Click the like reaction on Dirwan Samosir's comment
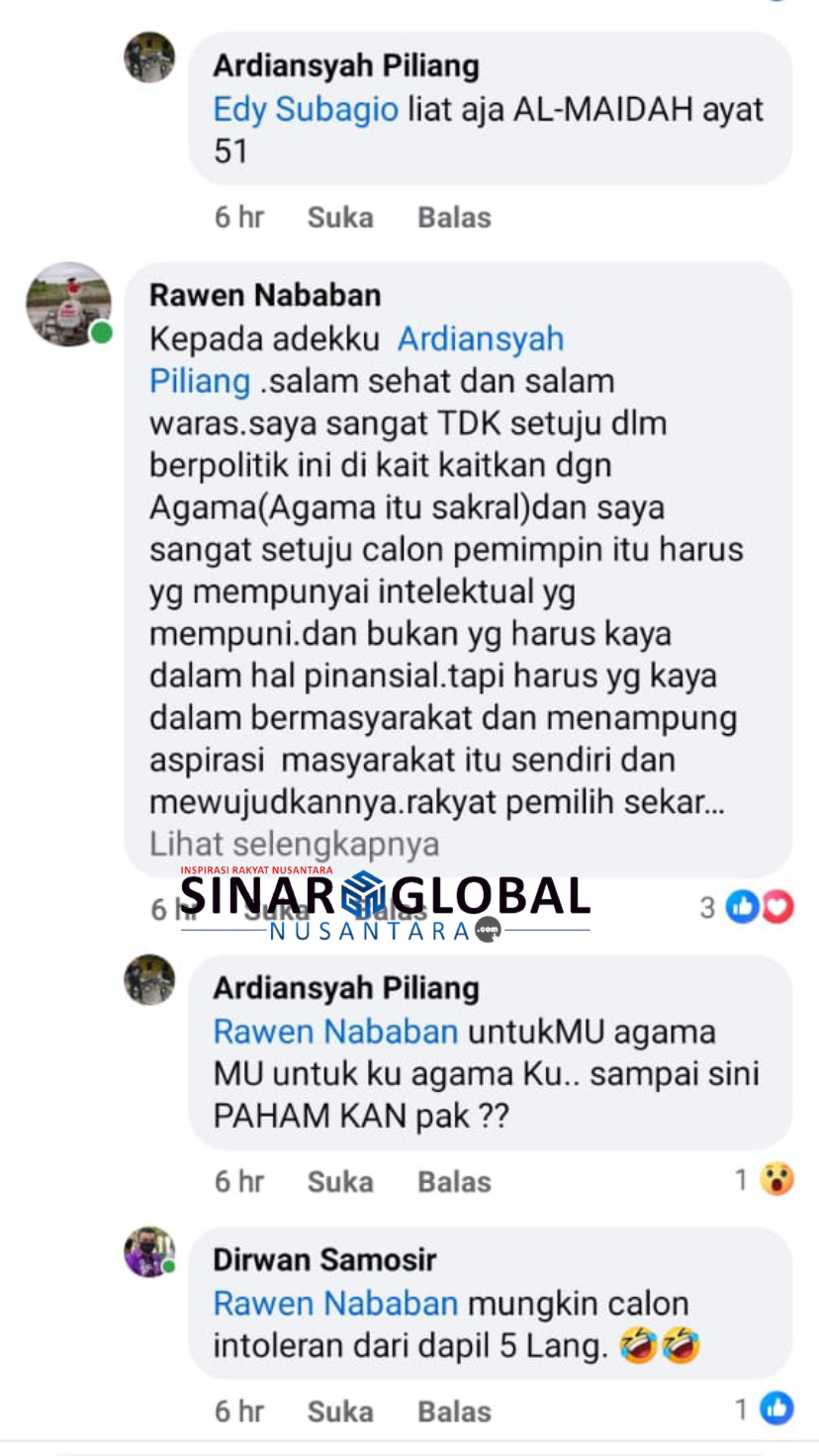 pos(777,1409)
